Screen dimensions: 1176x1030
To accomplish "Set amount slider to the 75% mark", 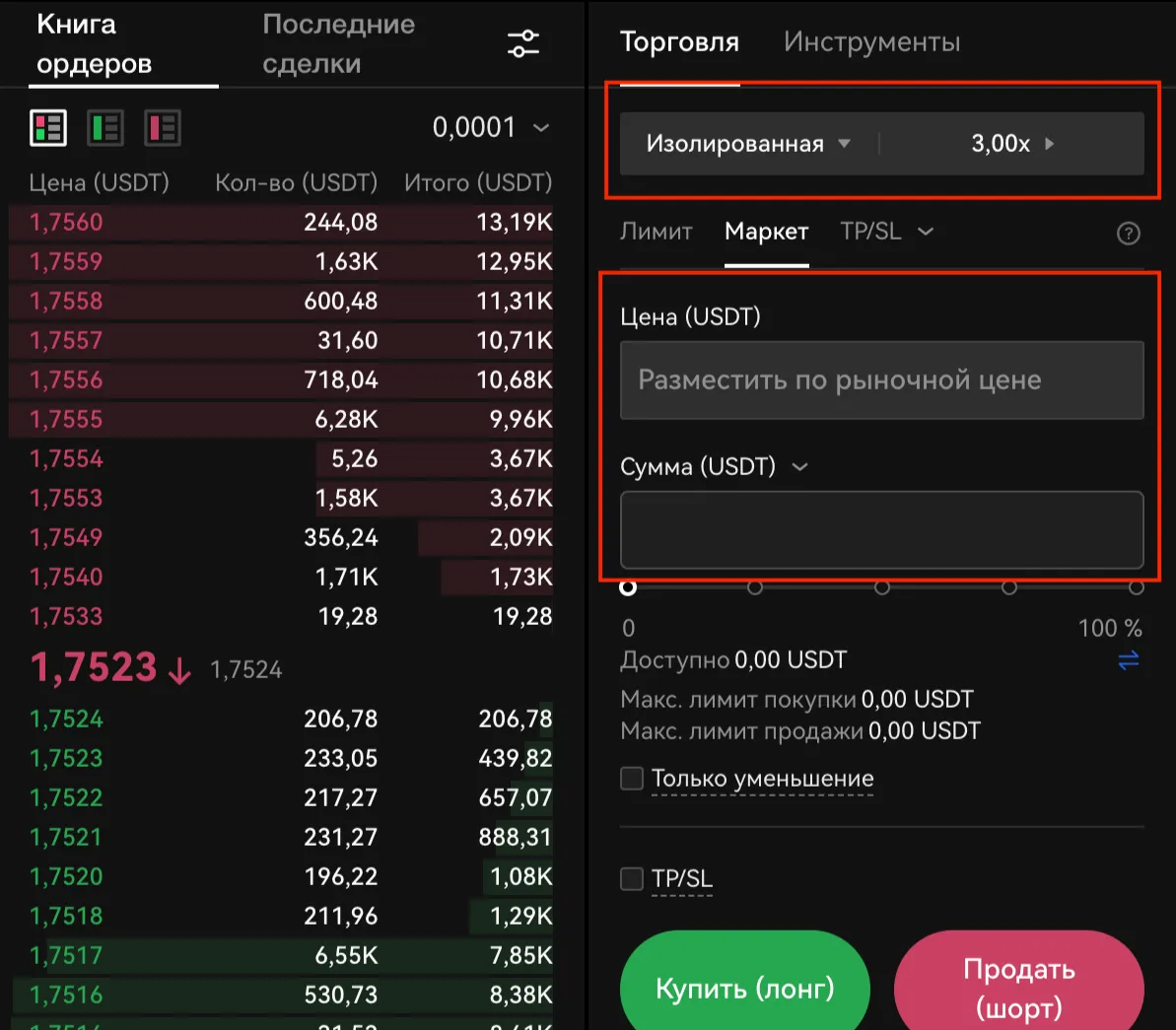I will tap(1009, 587).
